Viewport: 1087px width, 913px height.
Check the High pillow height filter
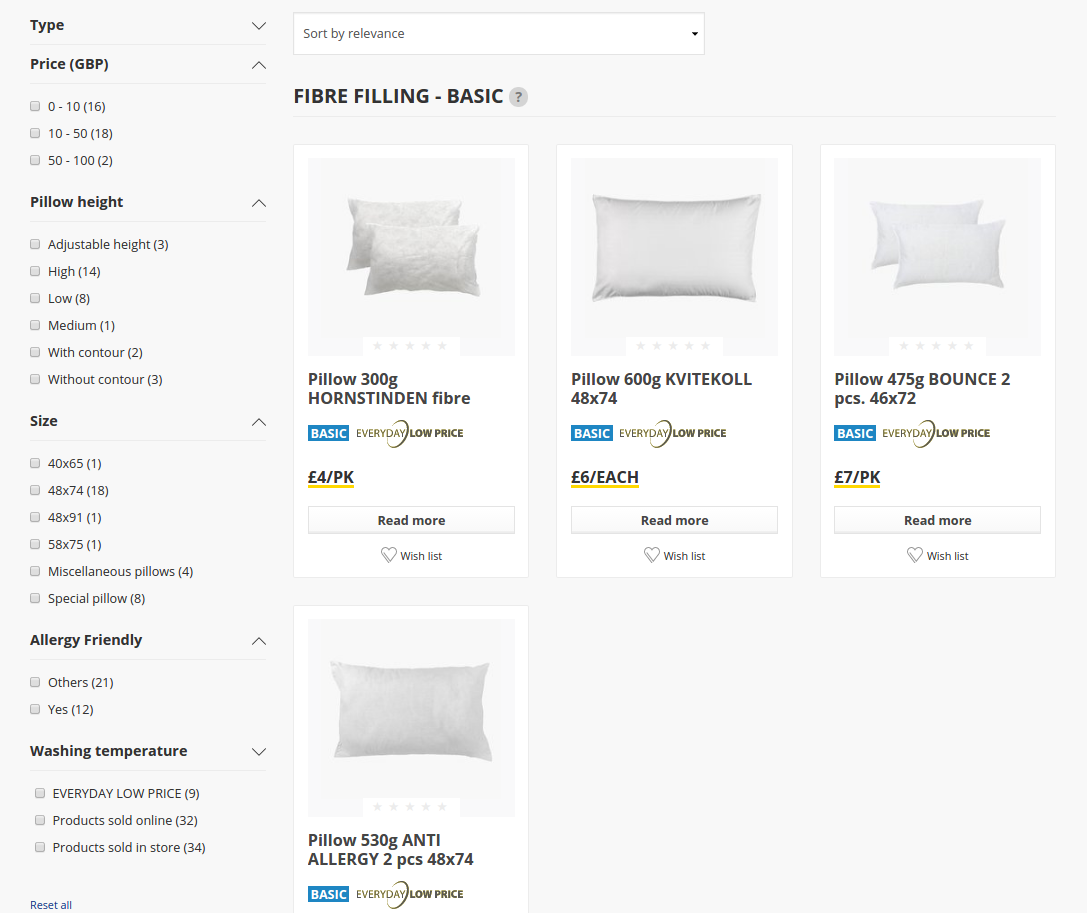(35, 271)
